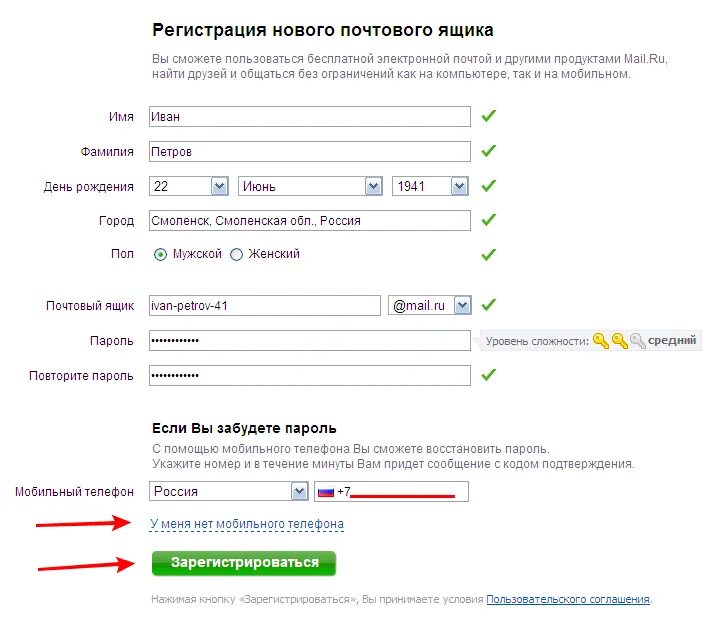708x617 pixels.
Task: Select the Женский gender radio button
Action: click(x=237, y=255)
